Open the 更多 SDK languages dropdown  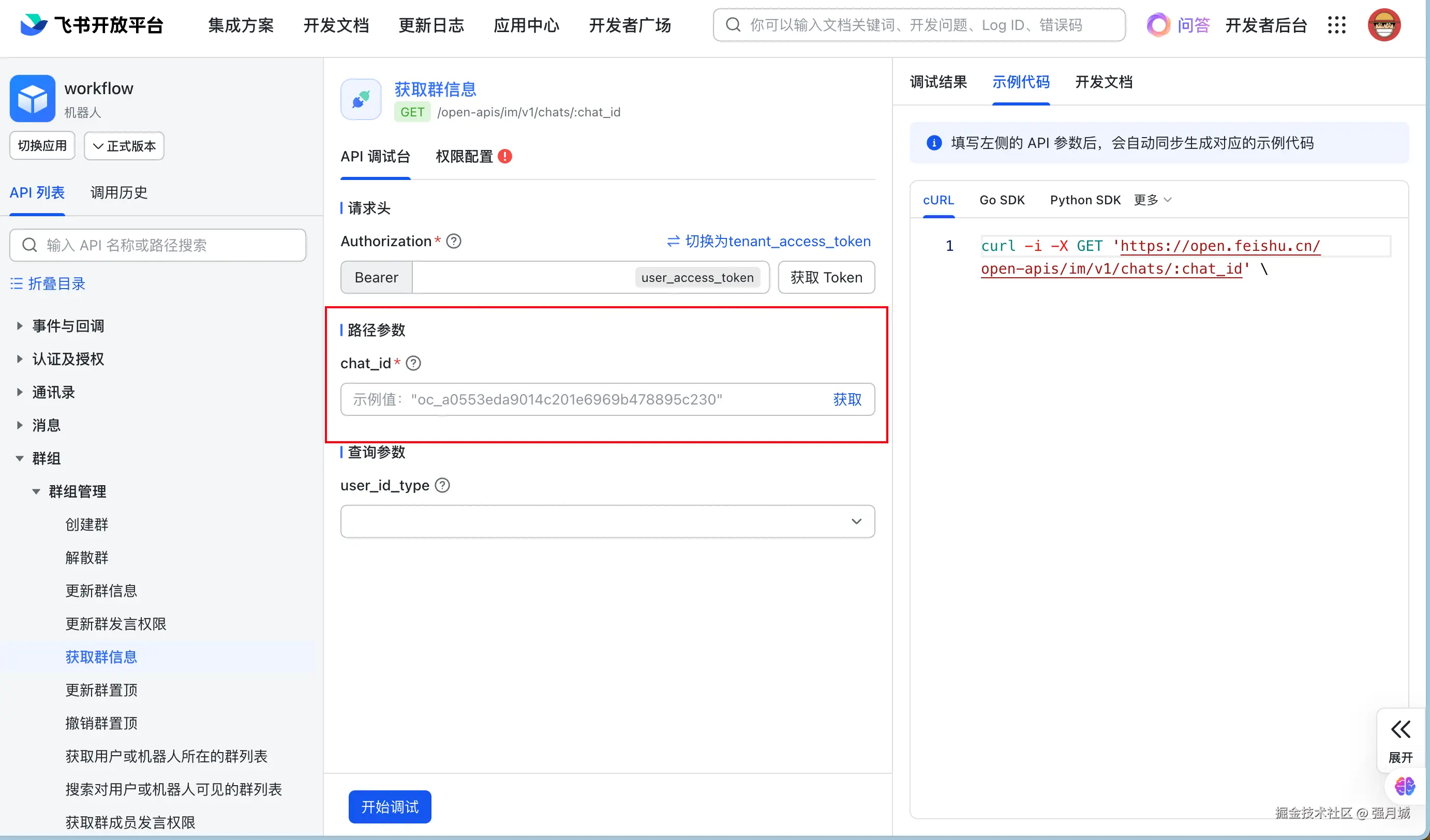pos(1152,200)
